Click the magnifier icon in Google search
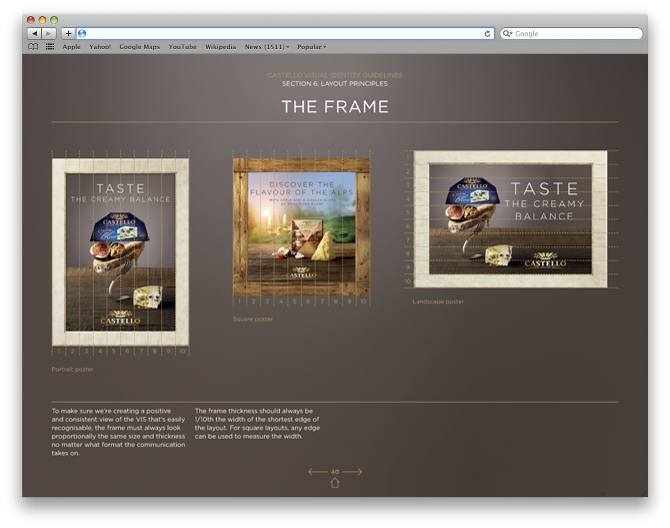Screen dimensions: 670x528 pyautogui.click(x=507, y=33)
